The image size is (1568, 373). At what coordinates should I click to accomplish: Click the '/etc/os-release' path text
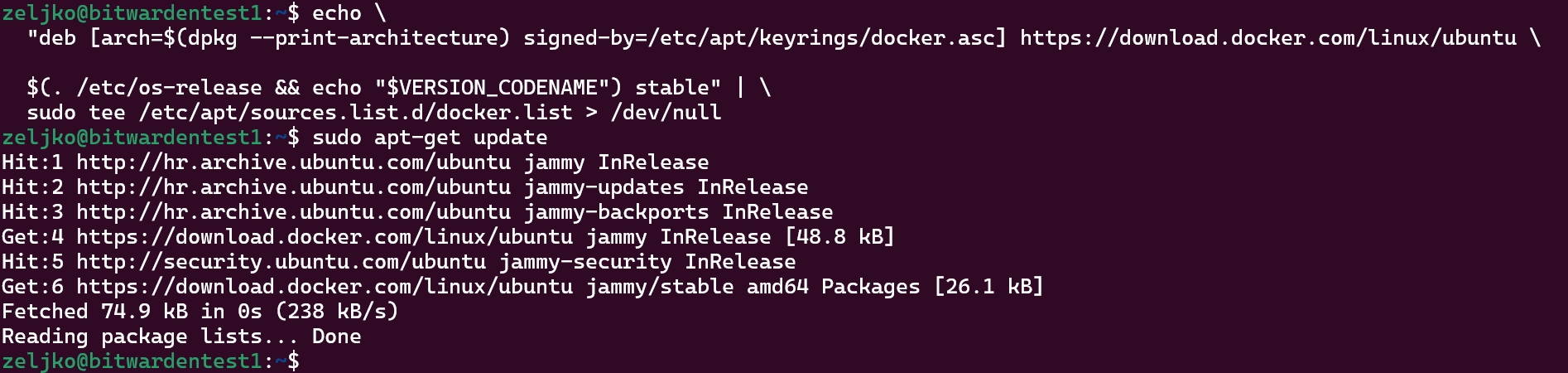pos(169,88)
